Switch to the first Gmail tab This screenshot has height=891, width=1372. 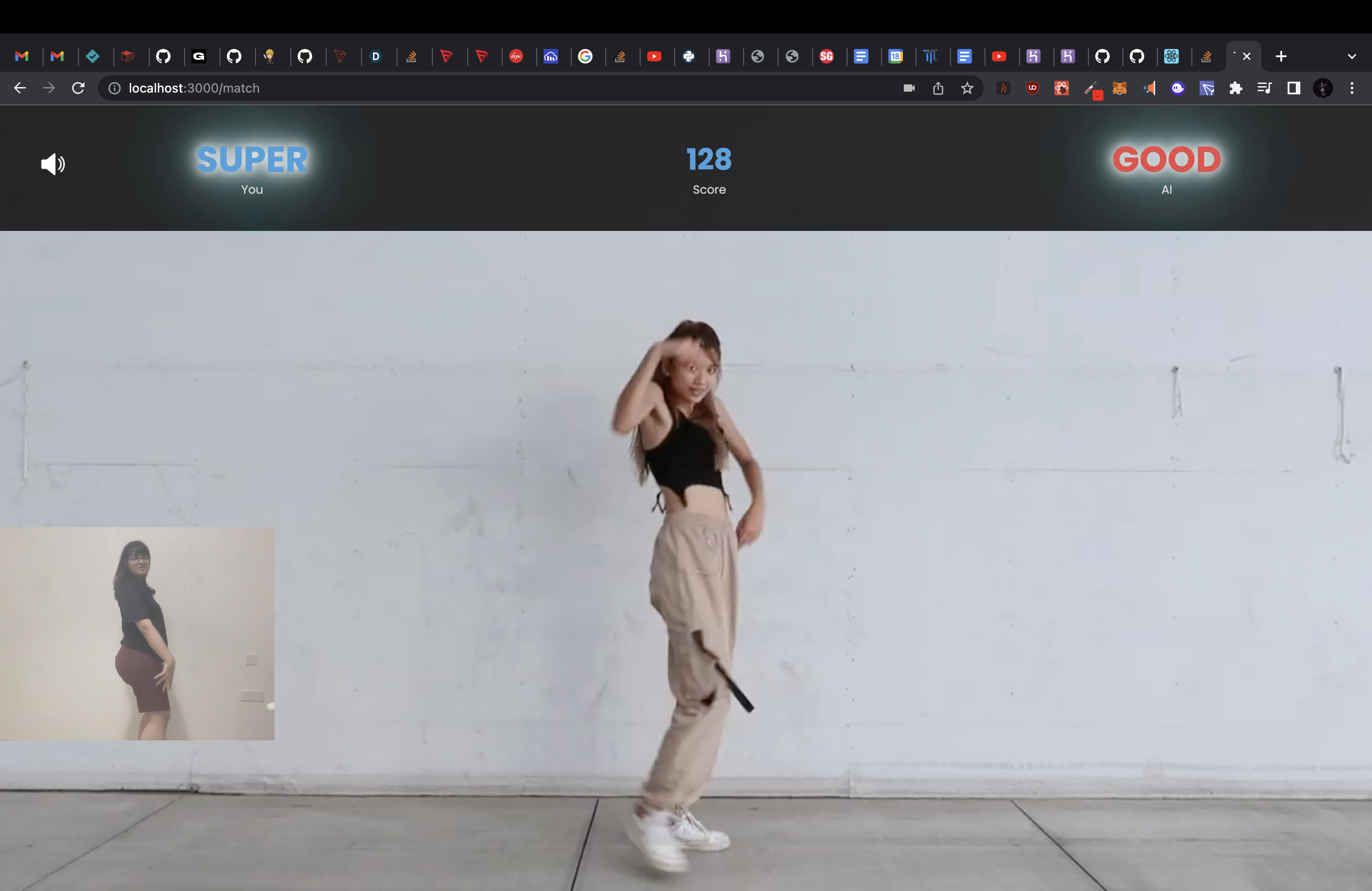[22, 56]
